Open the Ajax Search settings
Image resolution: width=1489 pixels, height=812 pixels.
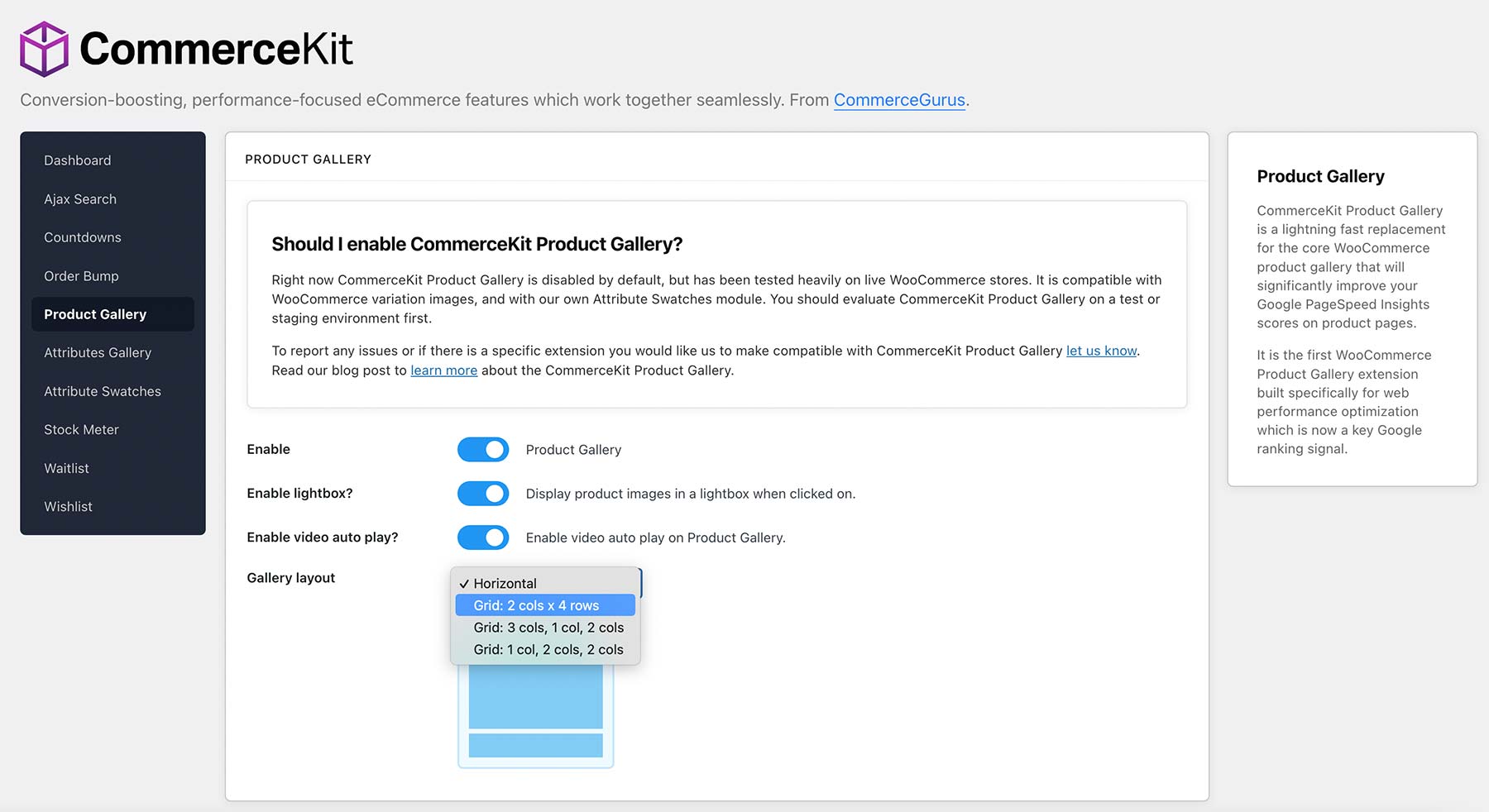point(80,199)
